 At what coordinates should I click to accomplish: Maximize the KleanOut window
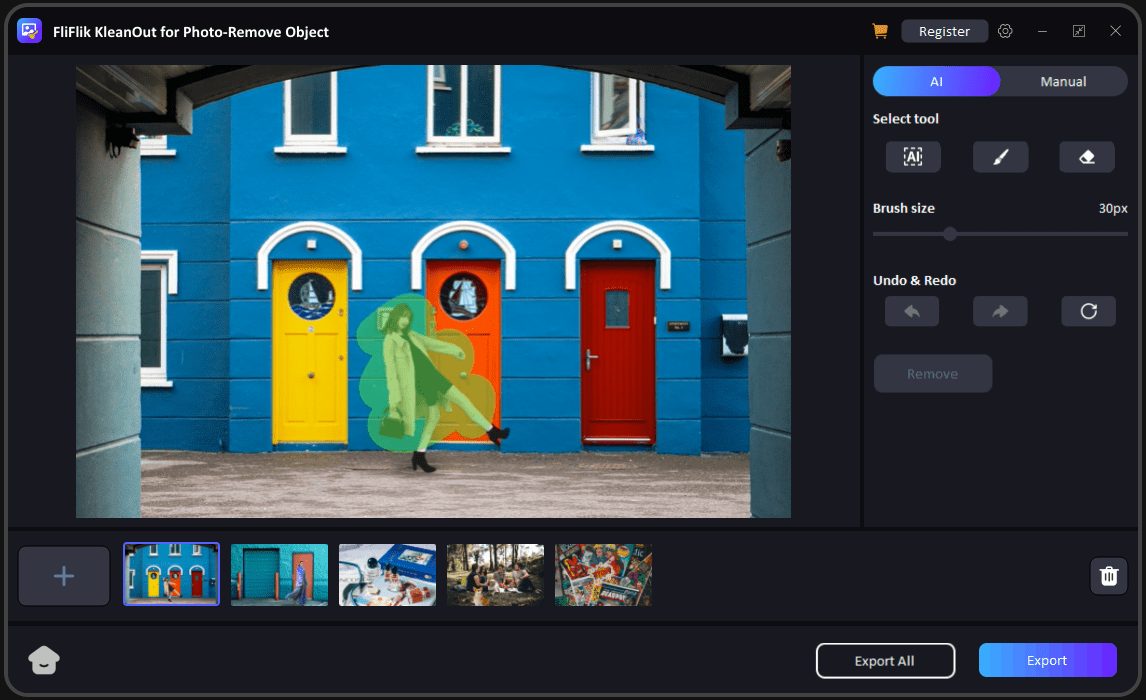coord(1079,31)
